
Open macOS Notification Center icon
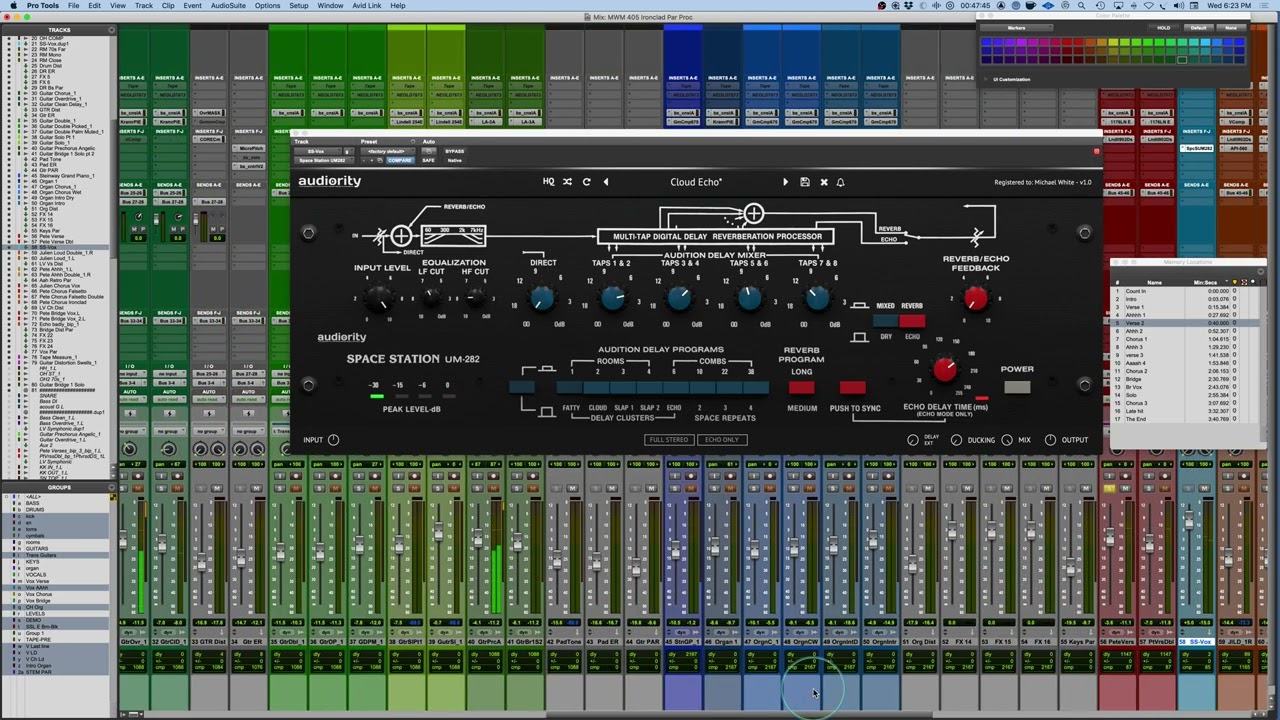tap(1266, 5)
